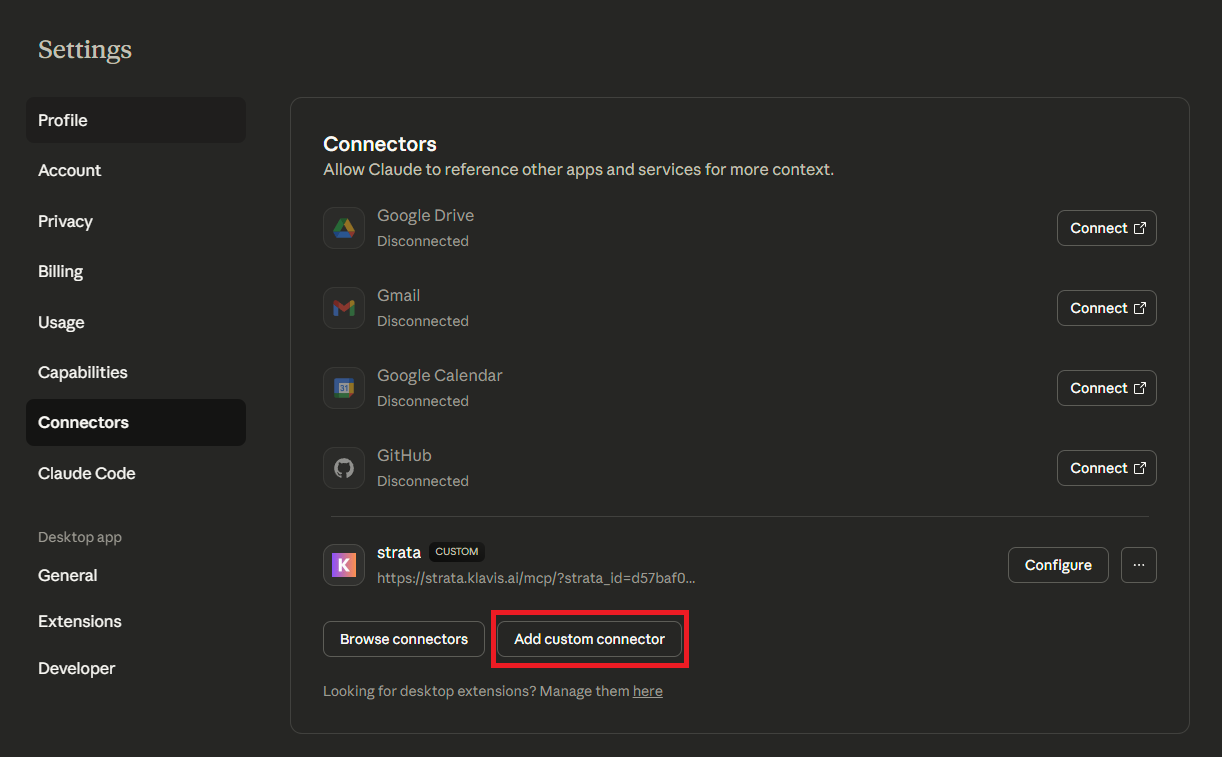The image size is (1222, 757).
Task: Click the Google Calendar connector icon
Action: click(x=343, y=387)
